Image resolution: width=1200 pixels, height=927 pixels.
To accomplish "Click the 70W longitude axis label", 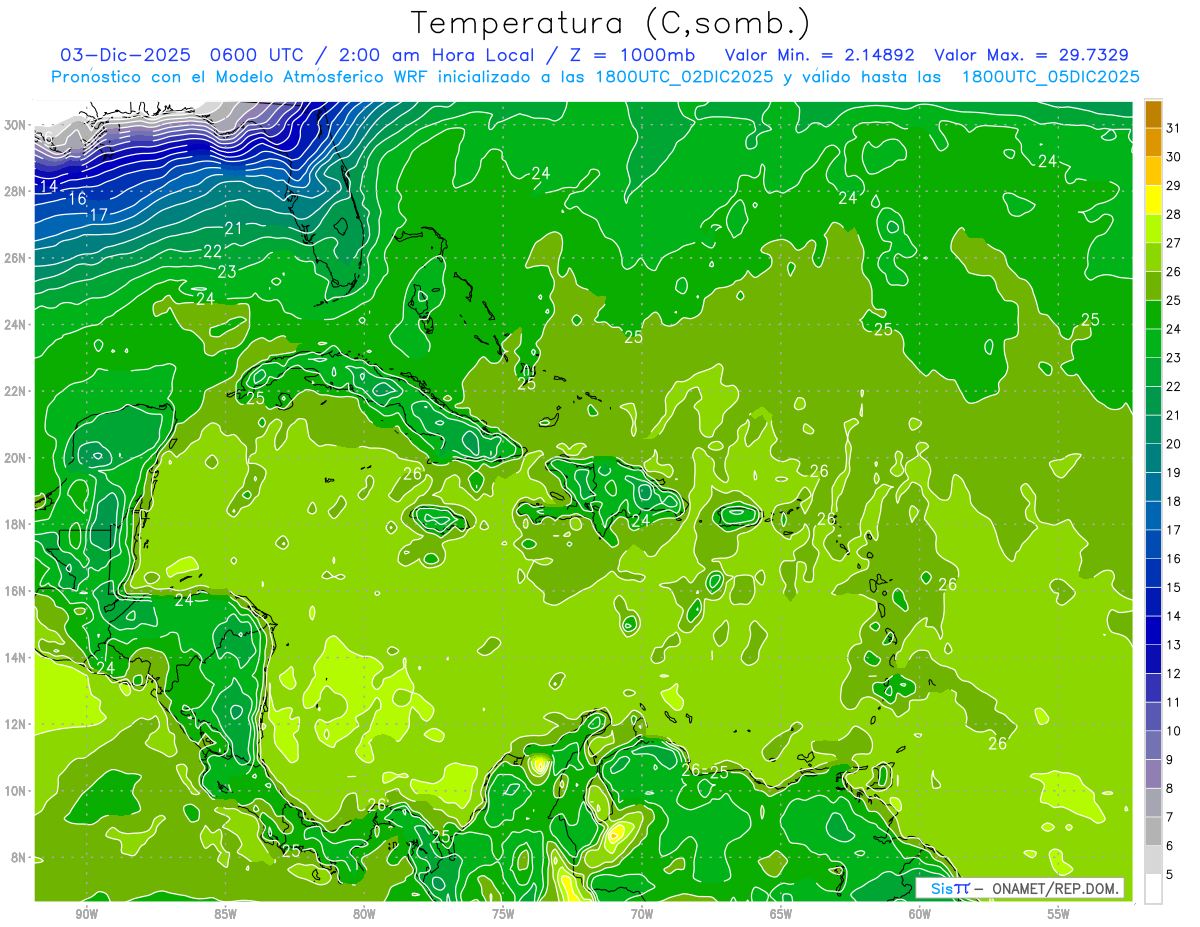I will point(642,914).
